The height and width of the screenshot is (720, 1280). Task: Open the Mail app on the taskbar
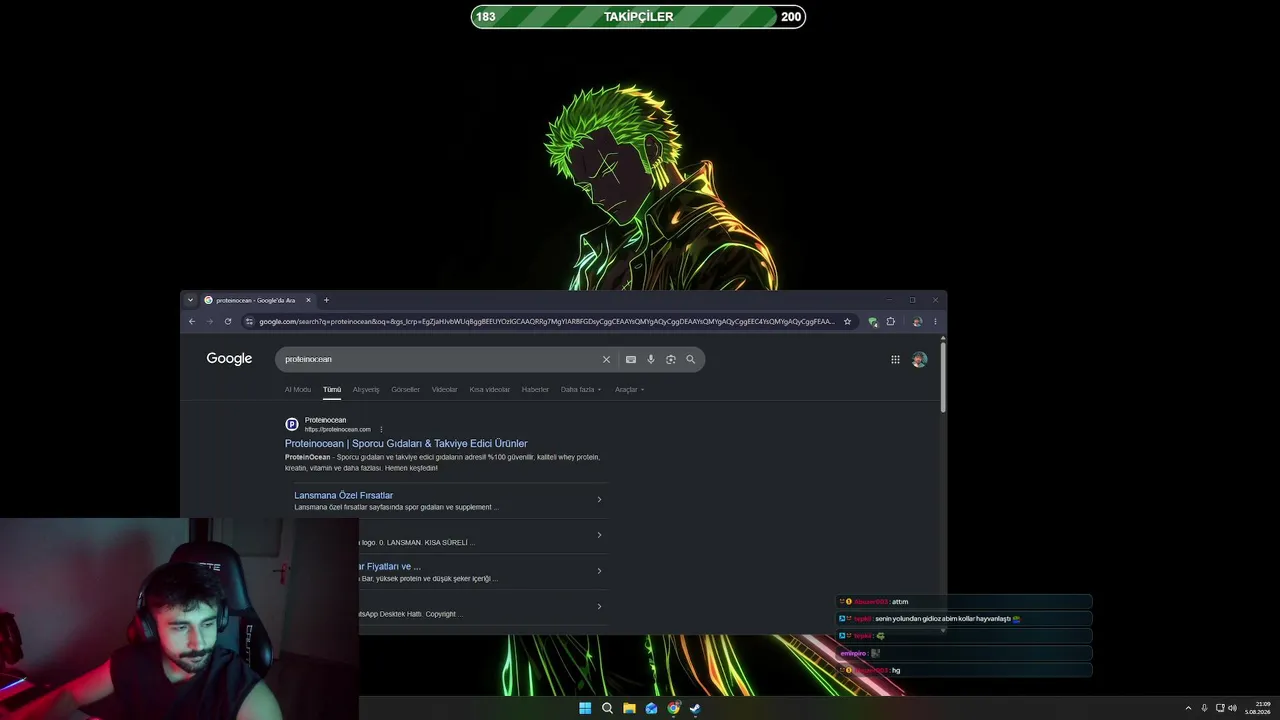pos(651,708)
